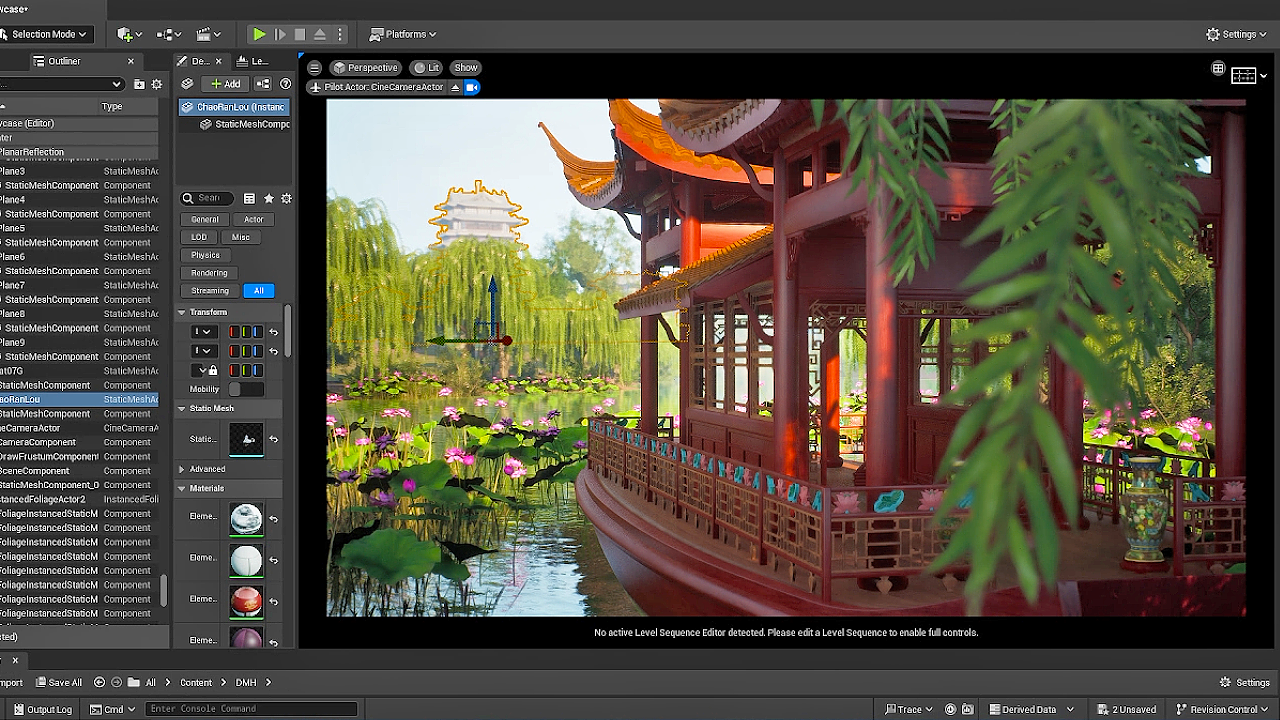The height and width of the screenshot is (720, 1280).
Task: Sort Outliner by the Type column
Action: coord(112,106)
